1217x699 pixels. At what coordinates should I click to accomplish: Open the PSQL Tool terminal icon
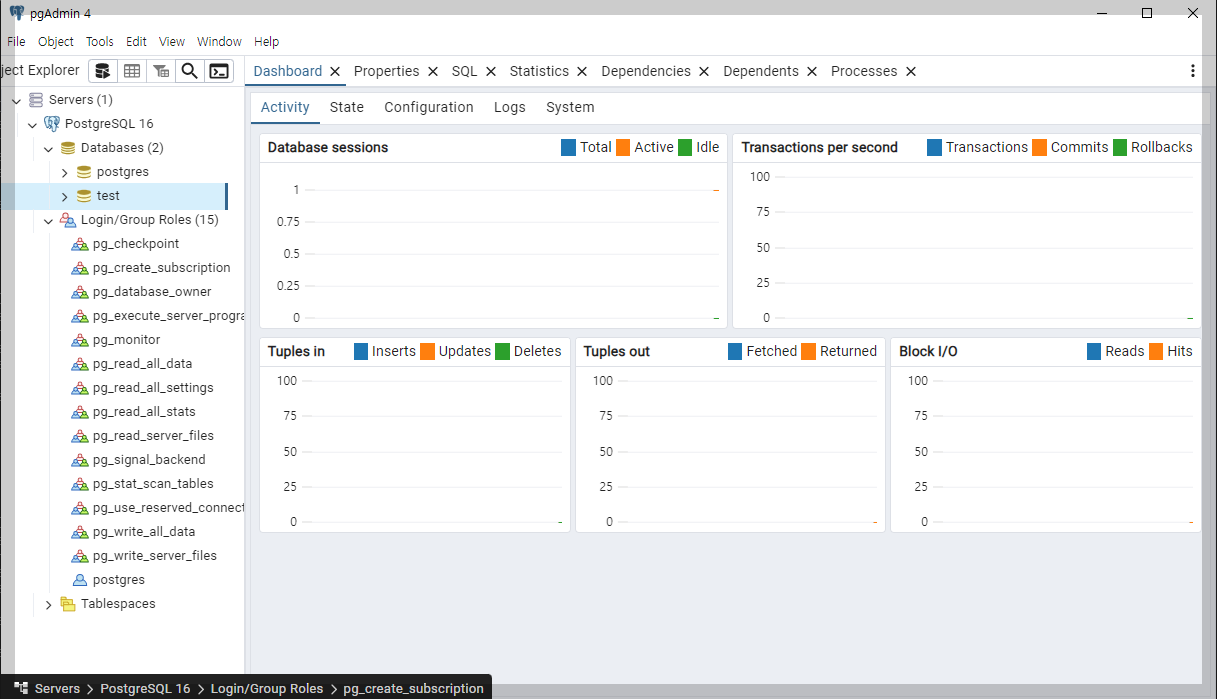218,71
